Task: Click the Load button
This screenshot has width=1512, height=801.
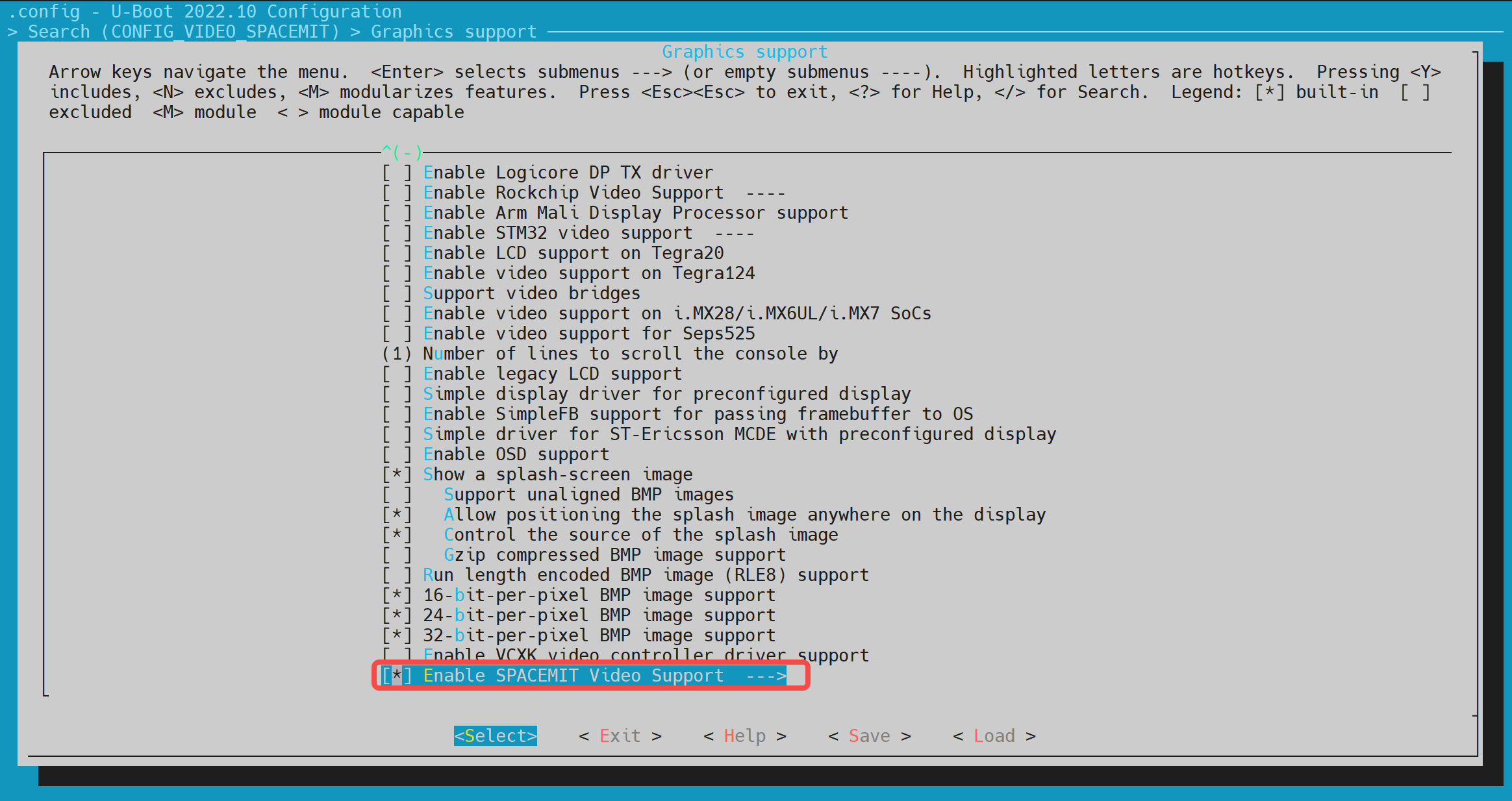Action: coord(994,736)
